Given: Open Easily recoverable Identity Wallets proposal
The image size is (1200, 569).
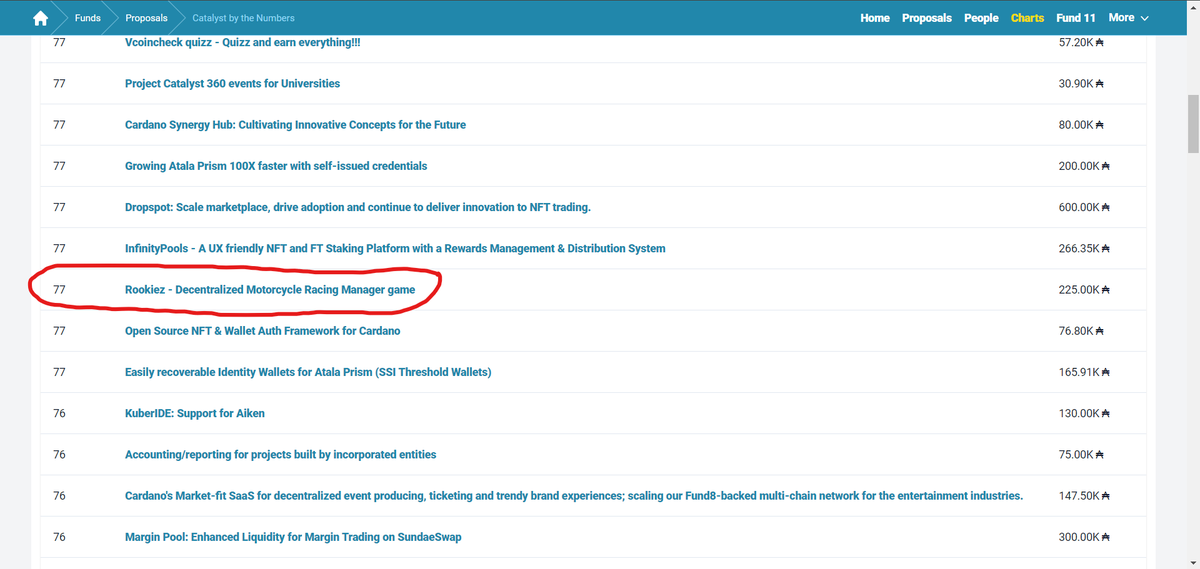Looking at the screenshot, I should [x=308, y=372].
